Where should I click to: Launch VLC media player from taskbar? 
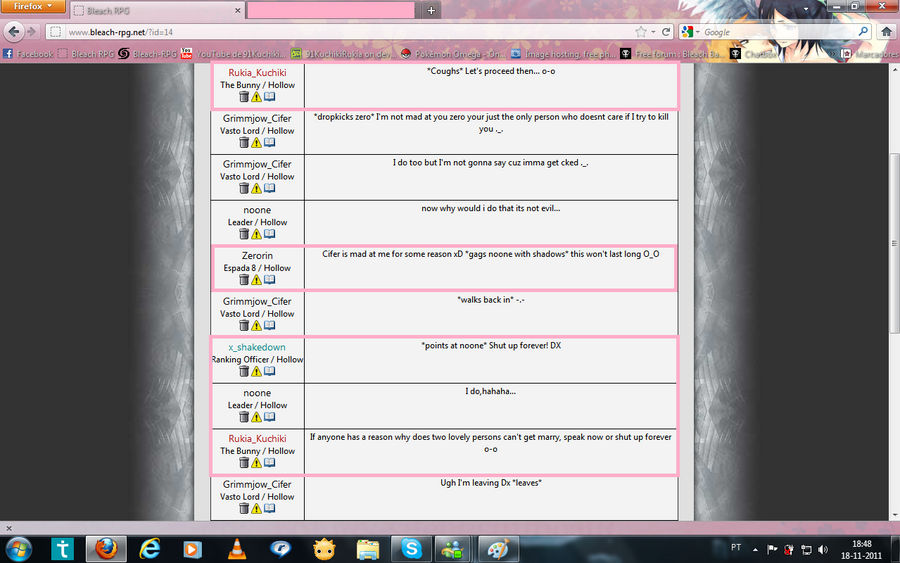point(236,549)
